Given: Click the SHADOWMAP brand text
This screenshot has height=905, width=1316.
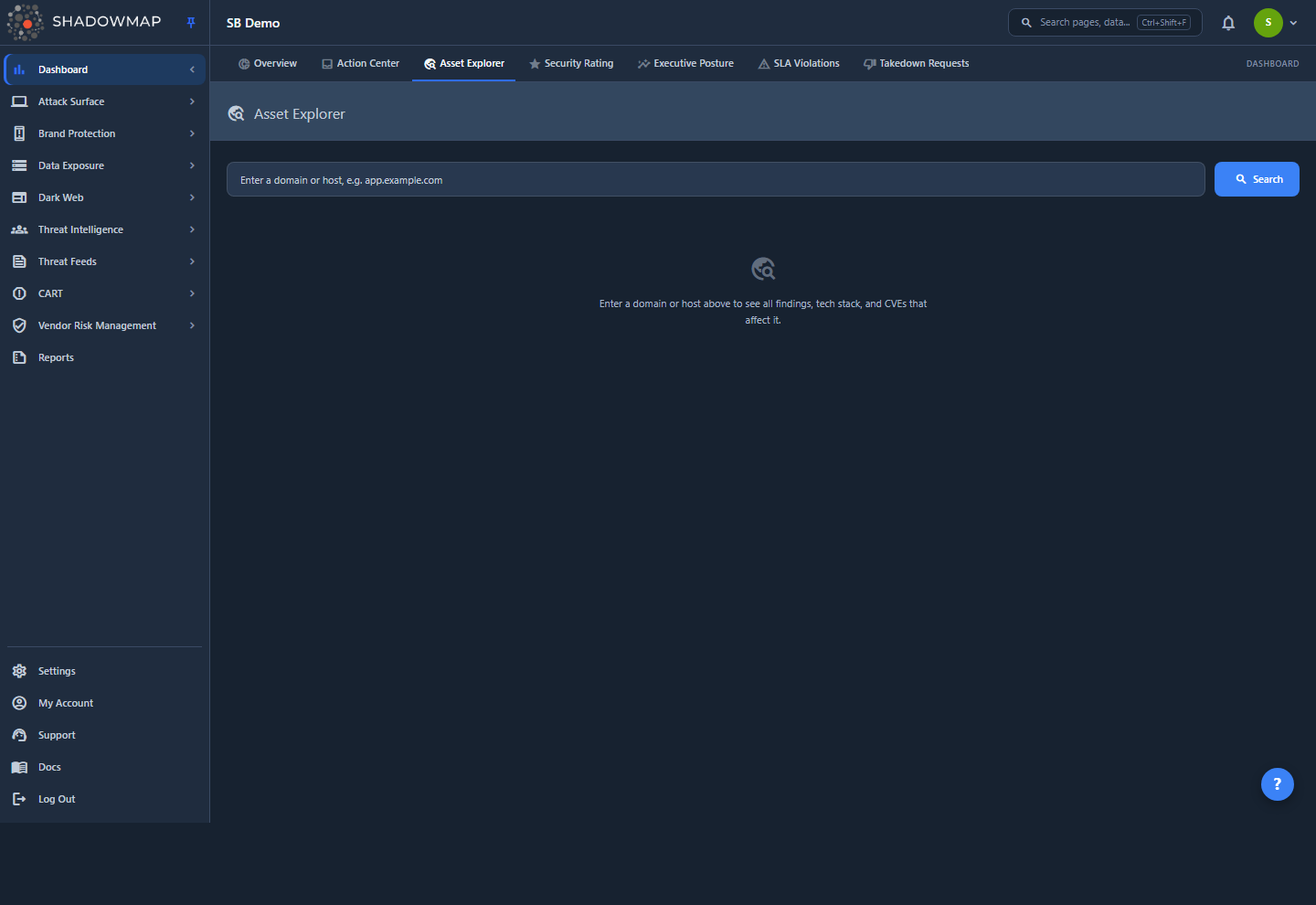Looking at the screenshot, I should click(107, 22).
